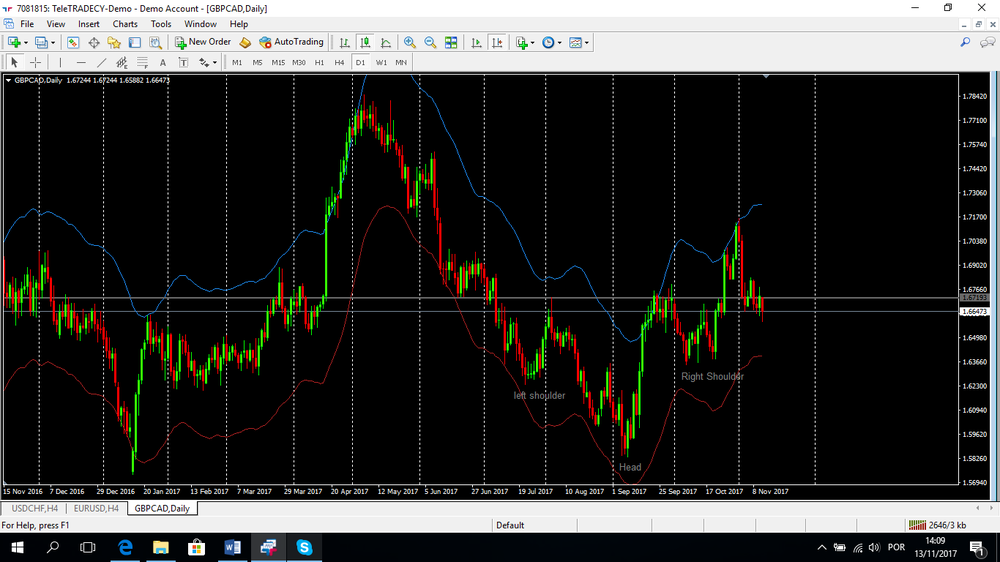Switch timeframe to M1
The image size is (1000, 562).
237,63
